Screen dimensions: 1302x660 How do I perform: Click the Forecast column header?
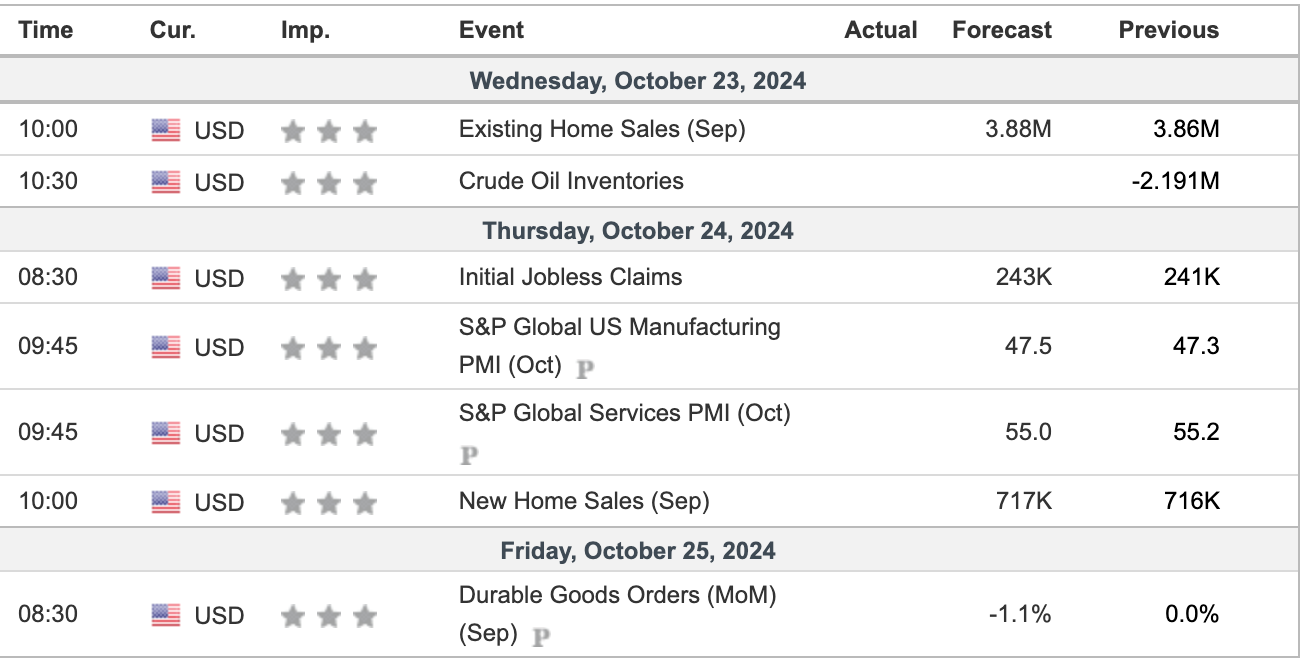pyautogui.click(x=1001, y=30)
